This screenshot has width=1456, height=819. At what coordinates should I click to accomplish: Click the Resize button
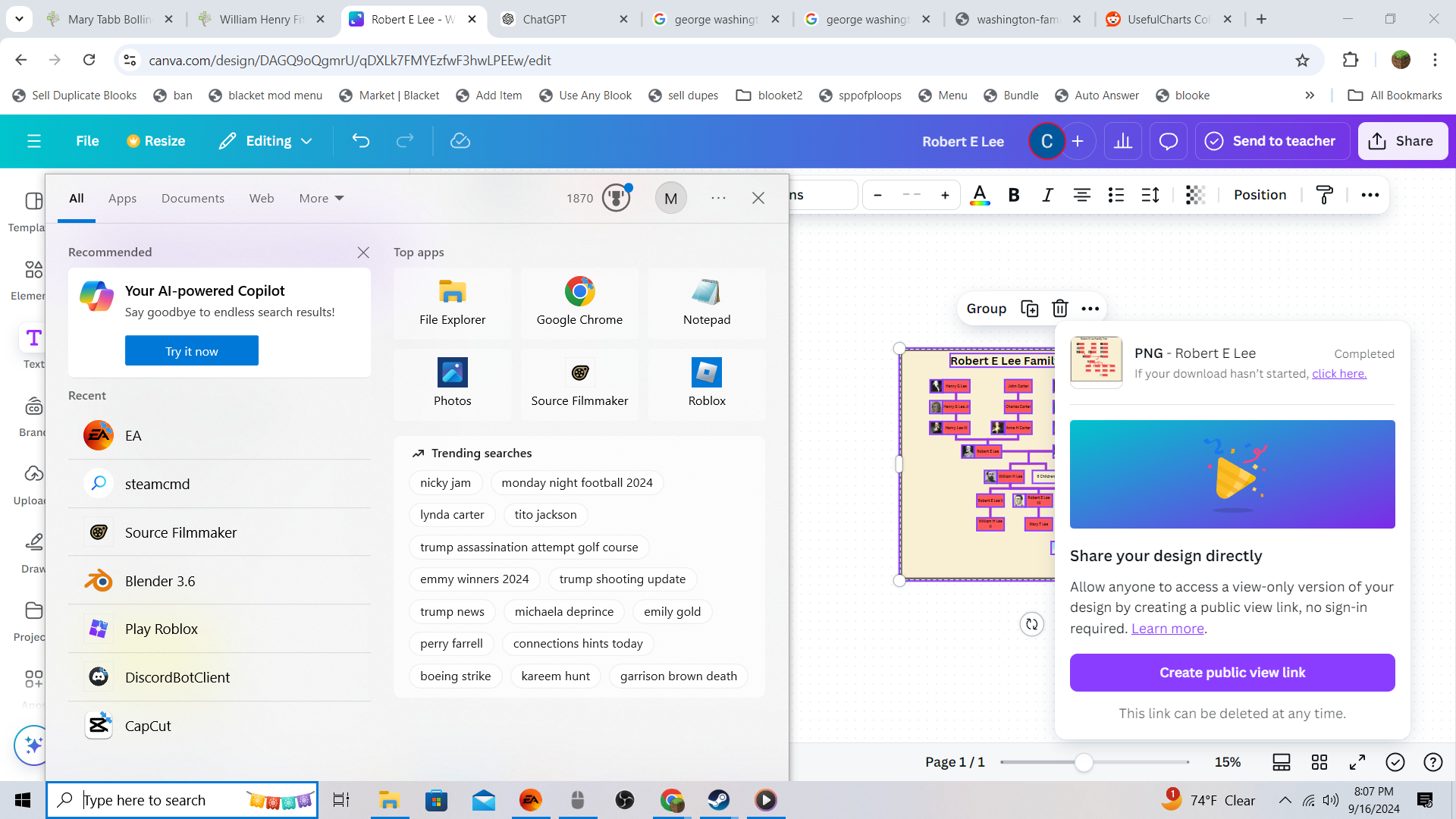[155, 141]
